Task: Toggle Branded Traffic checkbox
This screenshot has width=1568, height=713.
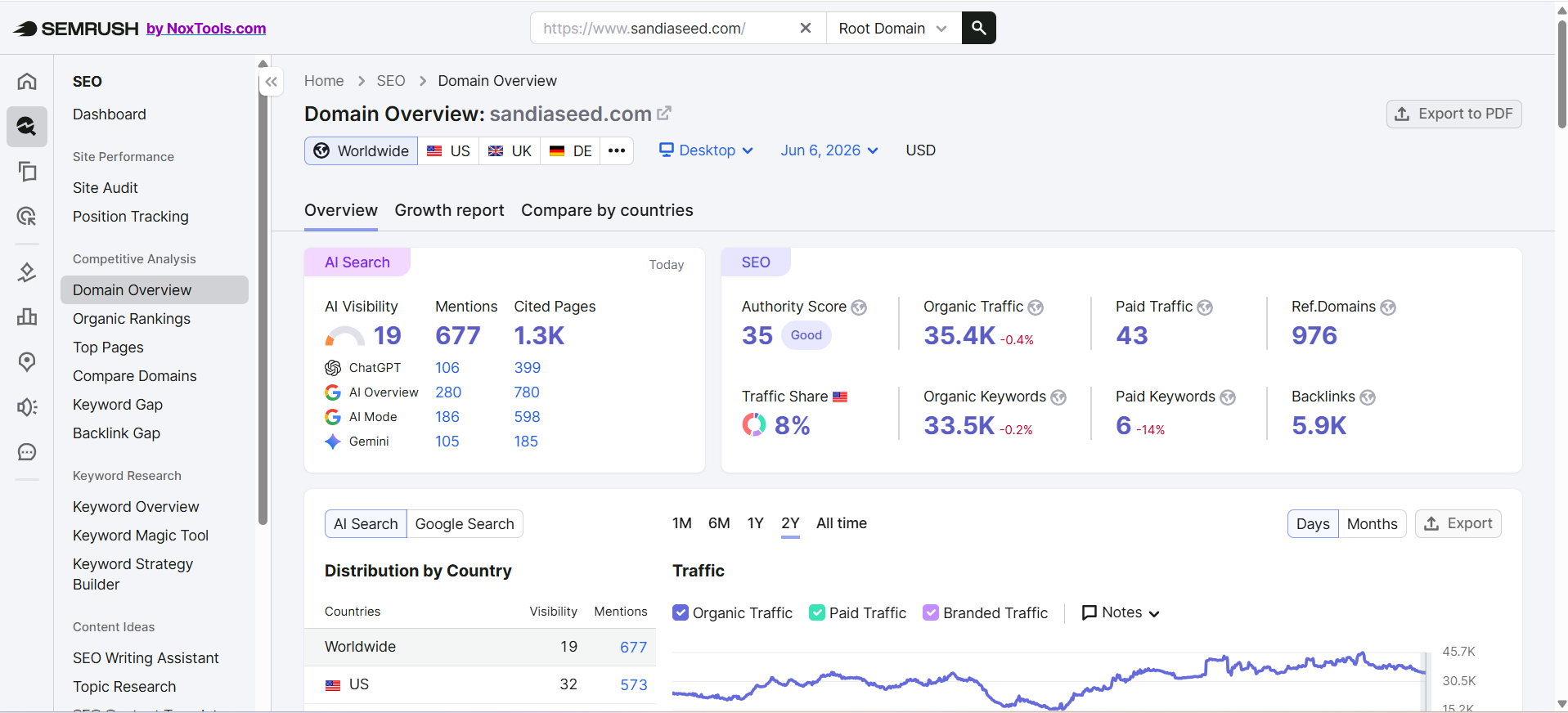Action: (931, 612)
